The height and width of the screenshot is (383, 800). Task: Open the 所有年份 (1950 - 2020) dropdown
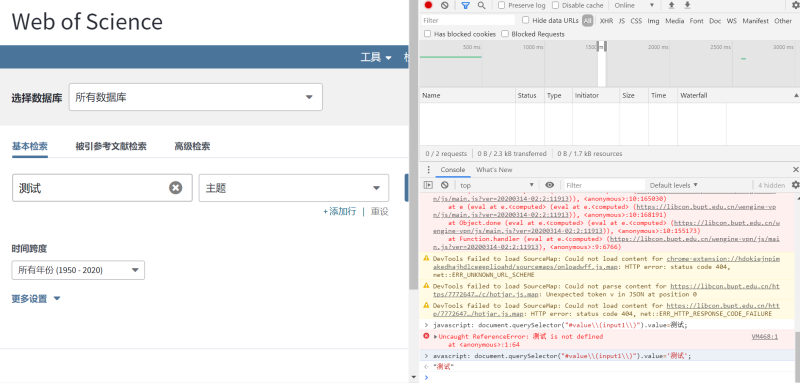[78, 270]
